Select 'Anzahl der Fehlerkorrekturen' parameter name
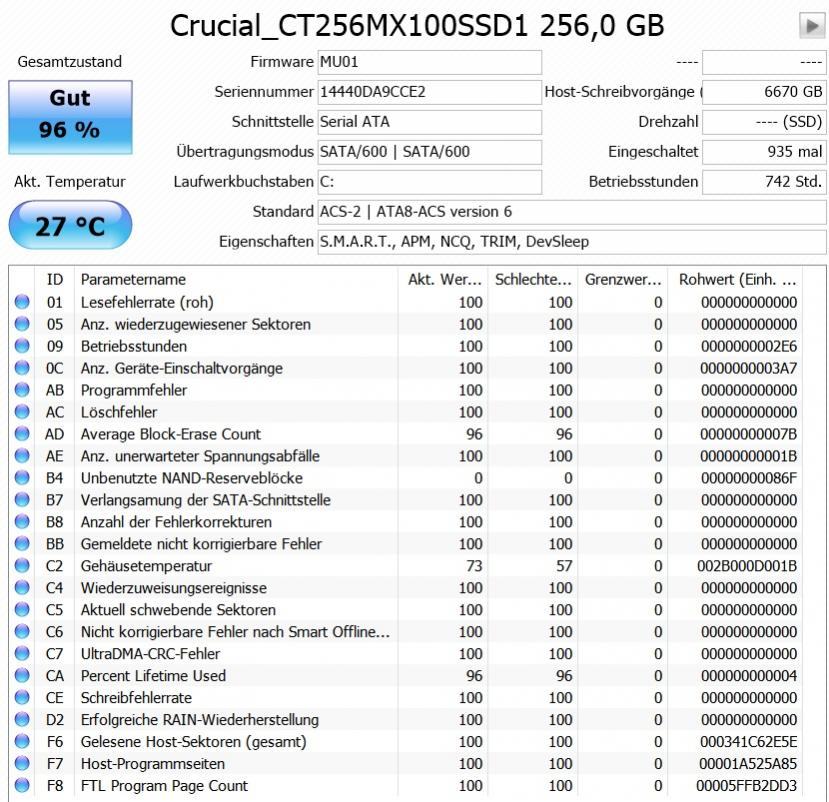829x802 pixels. pyautogui.click(x=176, y=522)
